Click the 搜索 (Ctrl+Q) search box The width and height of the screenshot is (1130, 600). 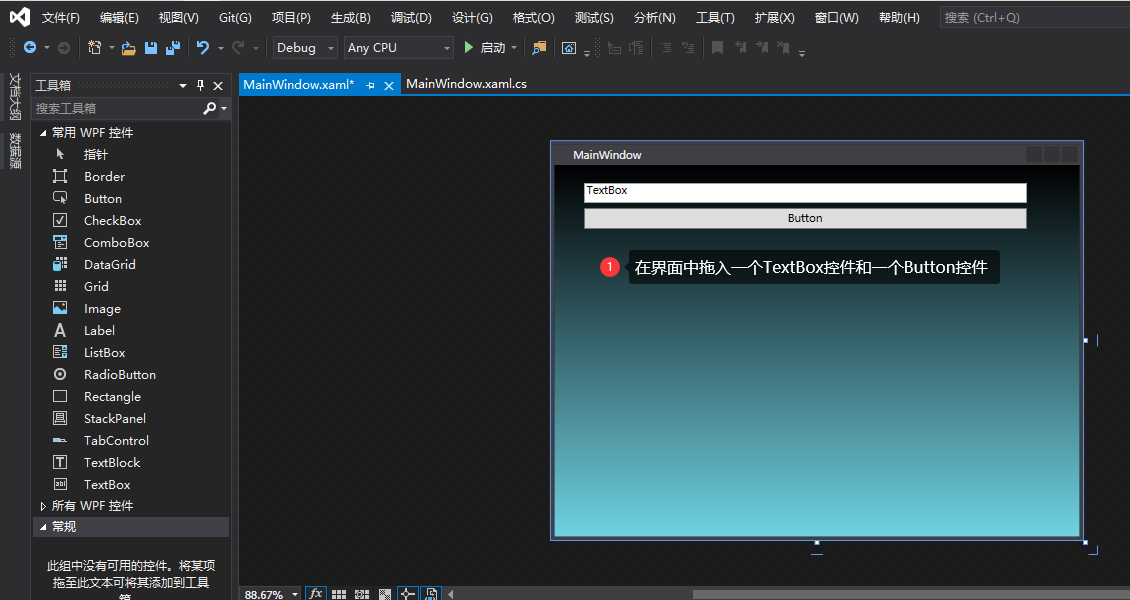(x=1035, y=17)
